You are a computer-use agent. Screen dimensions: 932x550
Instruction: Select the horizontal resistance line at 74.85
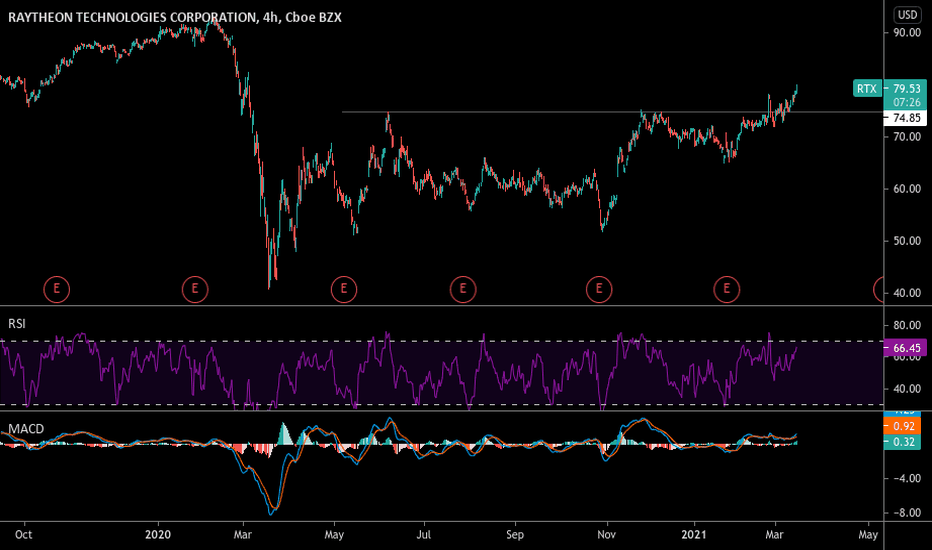pyautogui.click(x=612, y=112)
